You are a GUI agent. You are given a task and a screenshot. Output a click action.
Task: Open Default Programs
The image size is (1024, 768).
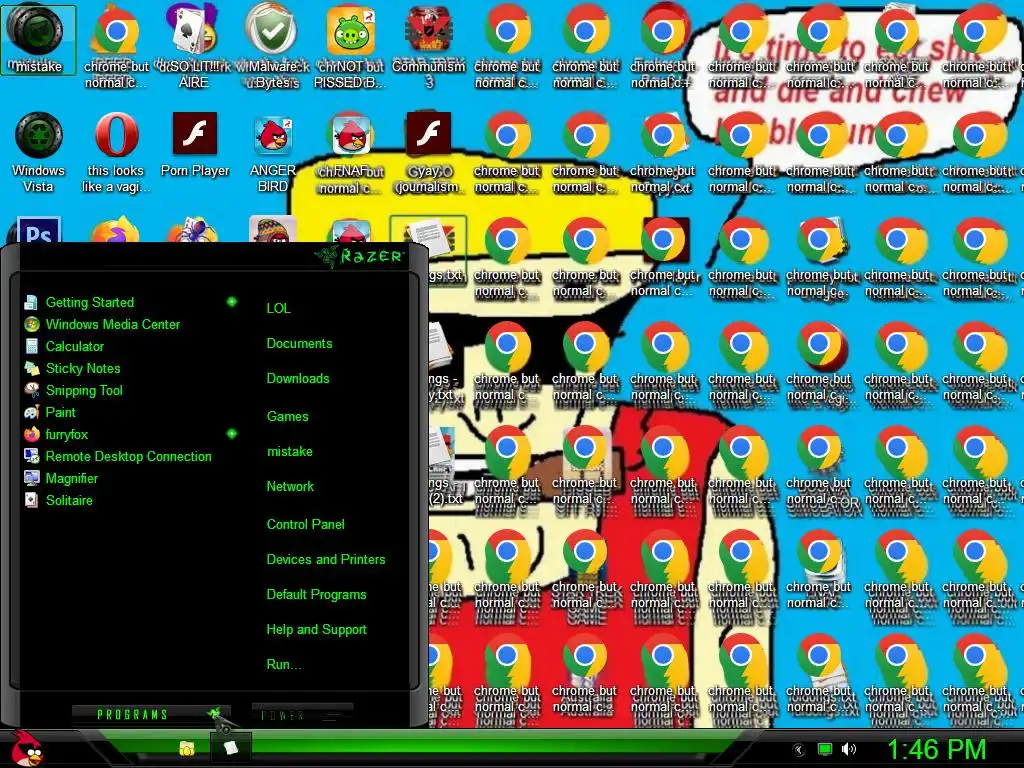click(316, 595)
